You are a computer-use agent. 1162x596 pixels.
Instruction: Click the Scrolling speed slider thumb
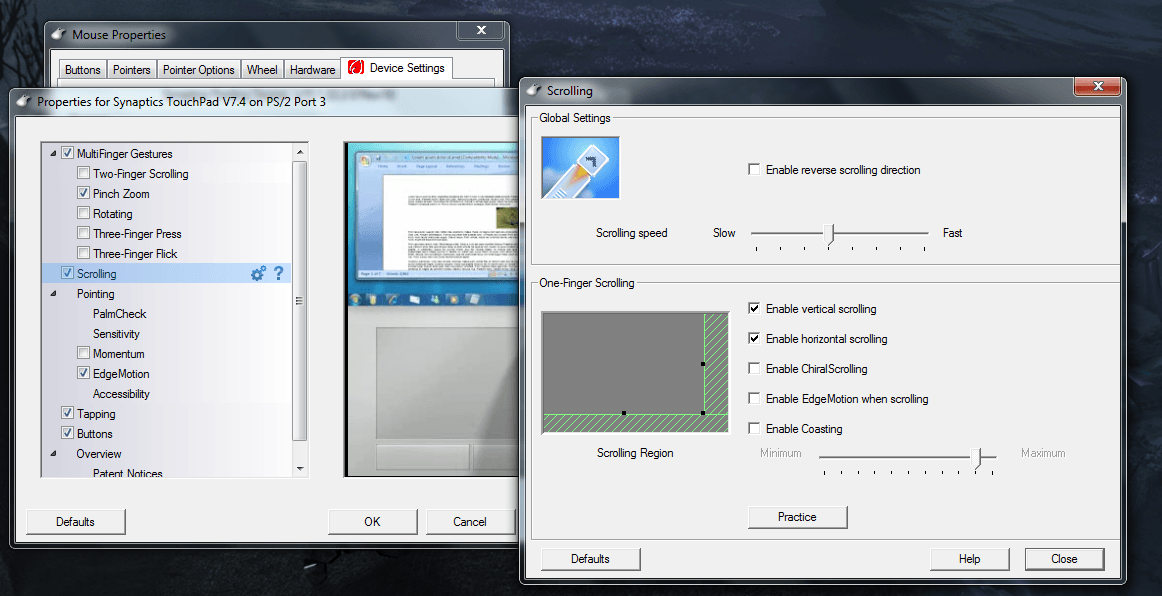point(829,233)
